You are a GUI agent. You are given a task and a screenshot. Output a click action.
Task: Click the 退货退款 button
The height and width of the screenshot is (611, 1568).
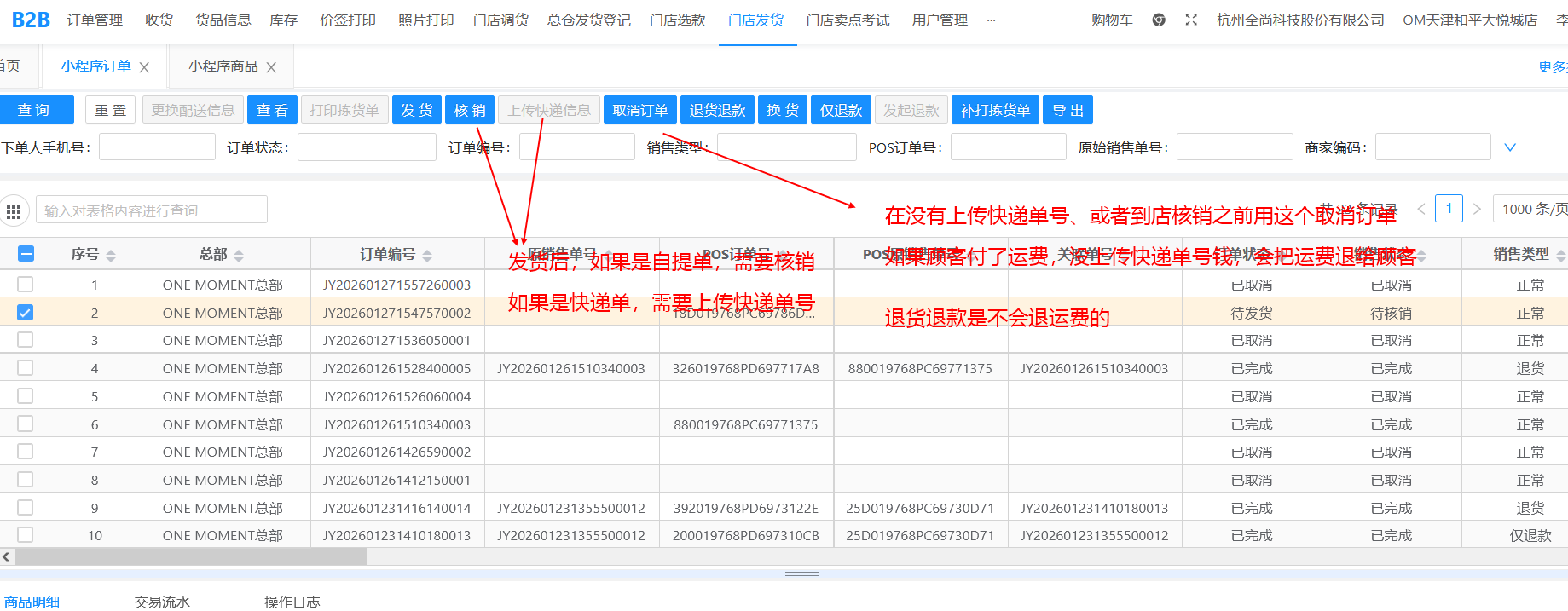point(717,110)
